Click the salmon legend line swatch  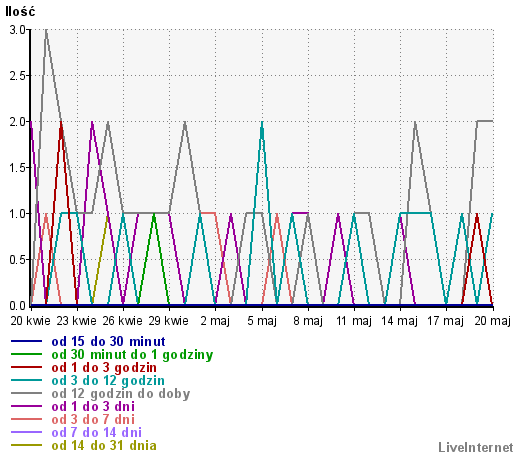click(x=26, y=419)
